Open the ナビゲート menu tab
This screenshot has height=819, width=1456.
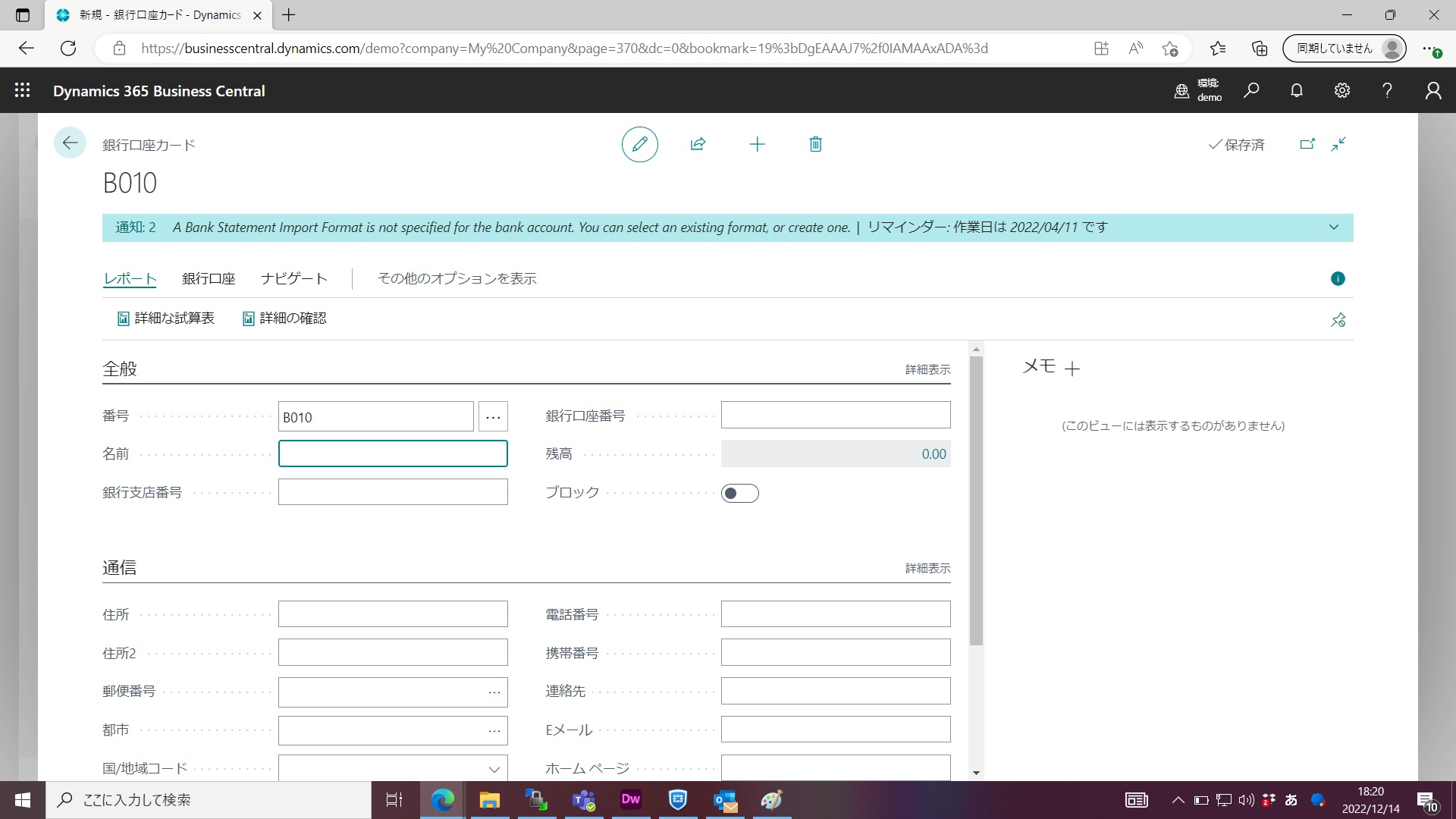293,278
